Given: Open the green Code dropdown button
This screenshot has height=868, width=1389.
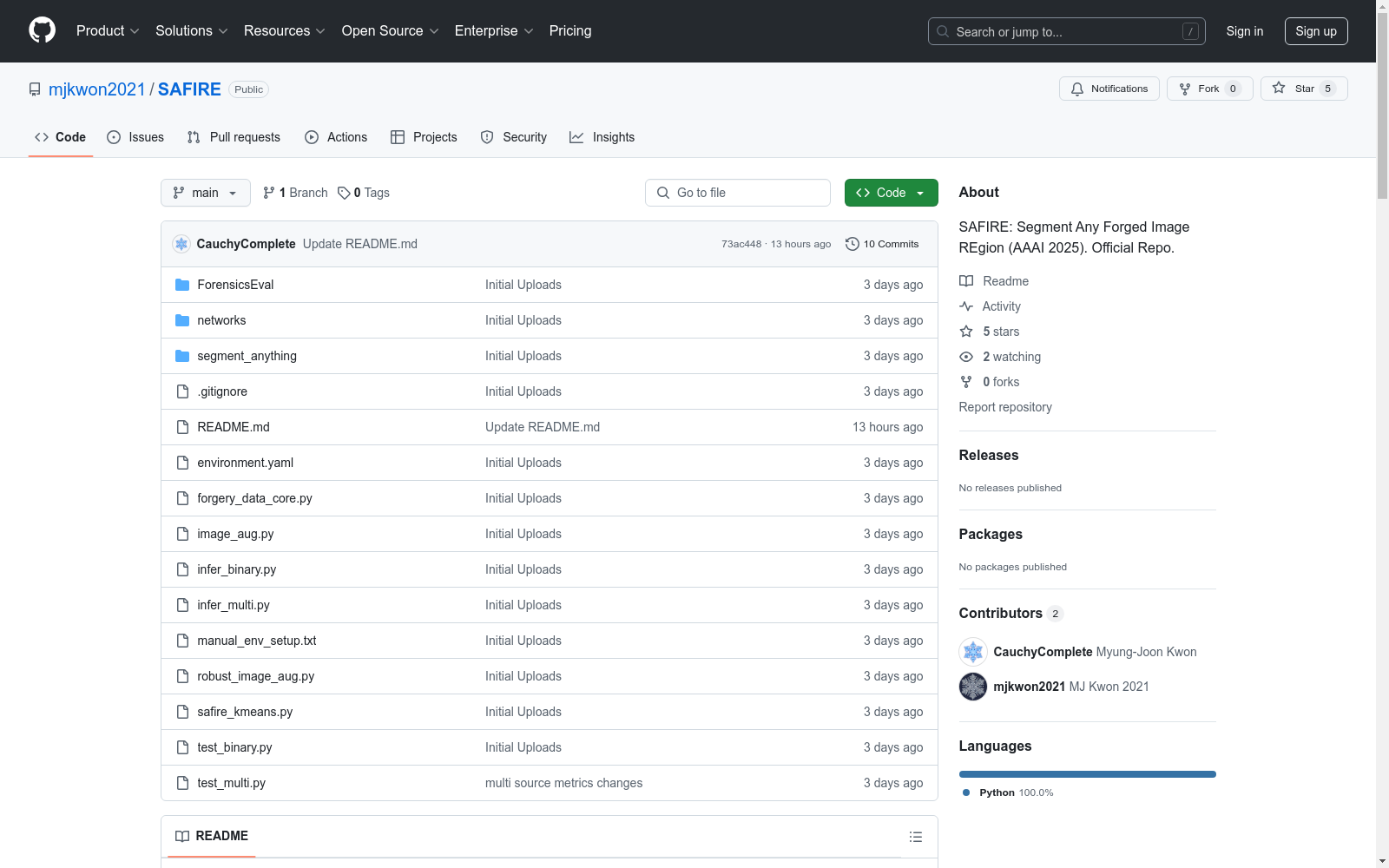Looking at the screenshot, I should click(x=891, y=193).
